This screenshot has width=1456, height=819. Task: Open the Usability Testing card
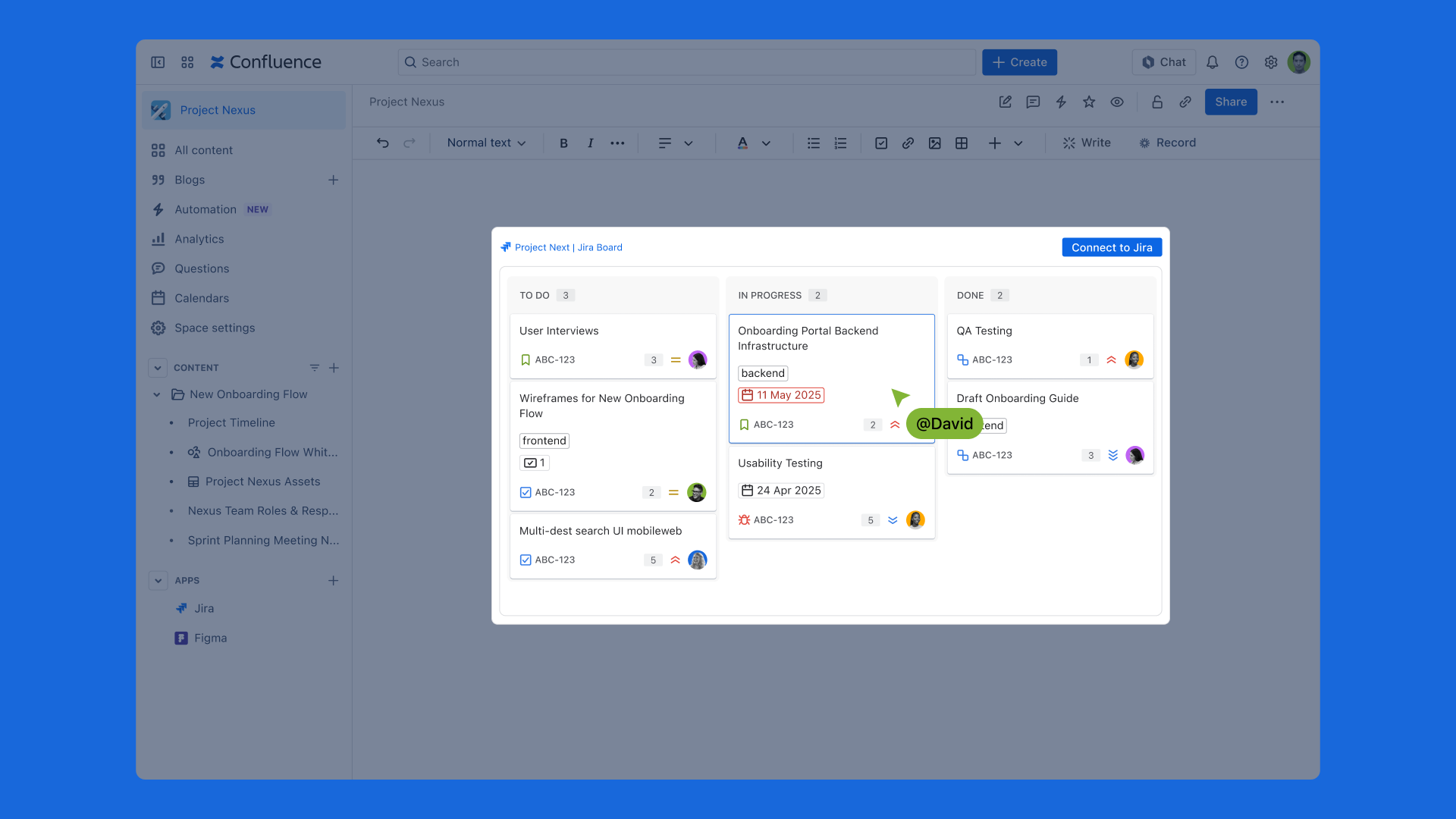point(832,493)
